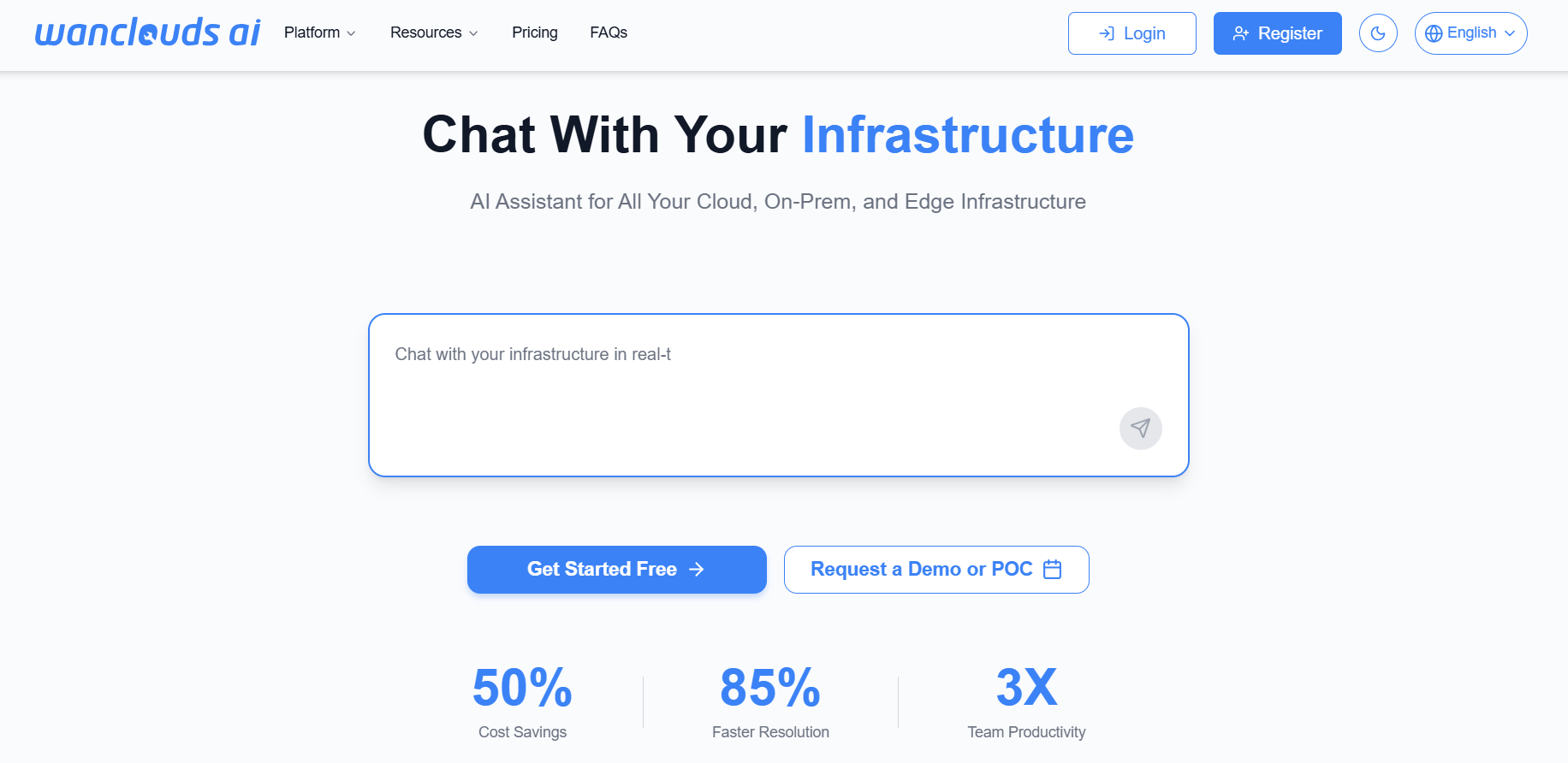
Task: Click the Wanclouds AI logo
Action: [147, 33]
